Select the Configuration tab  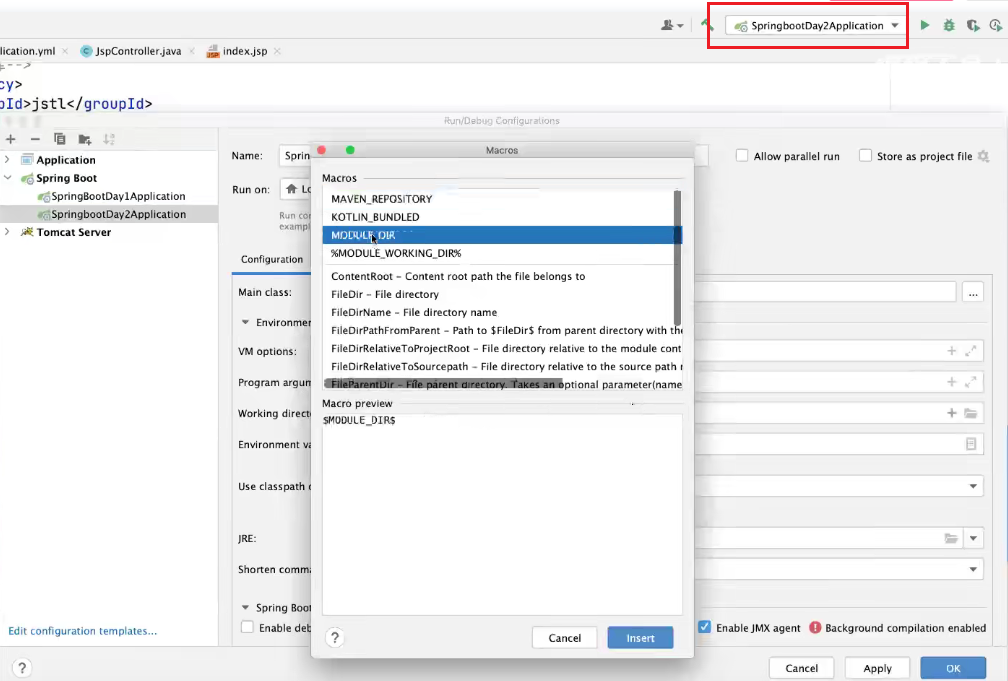click(x=271, y=259)
